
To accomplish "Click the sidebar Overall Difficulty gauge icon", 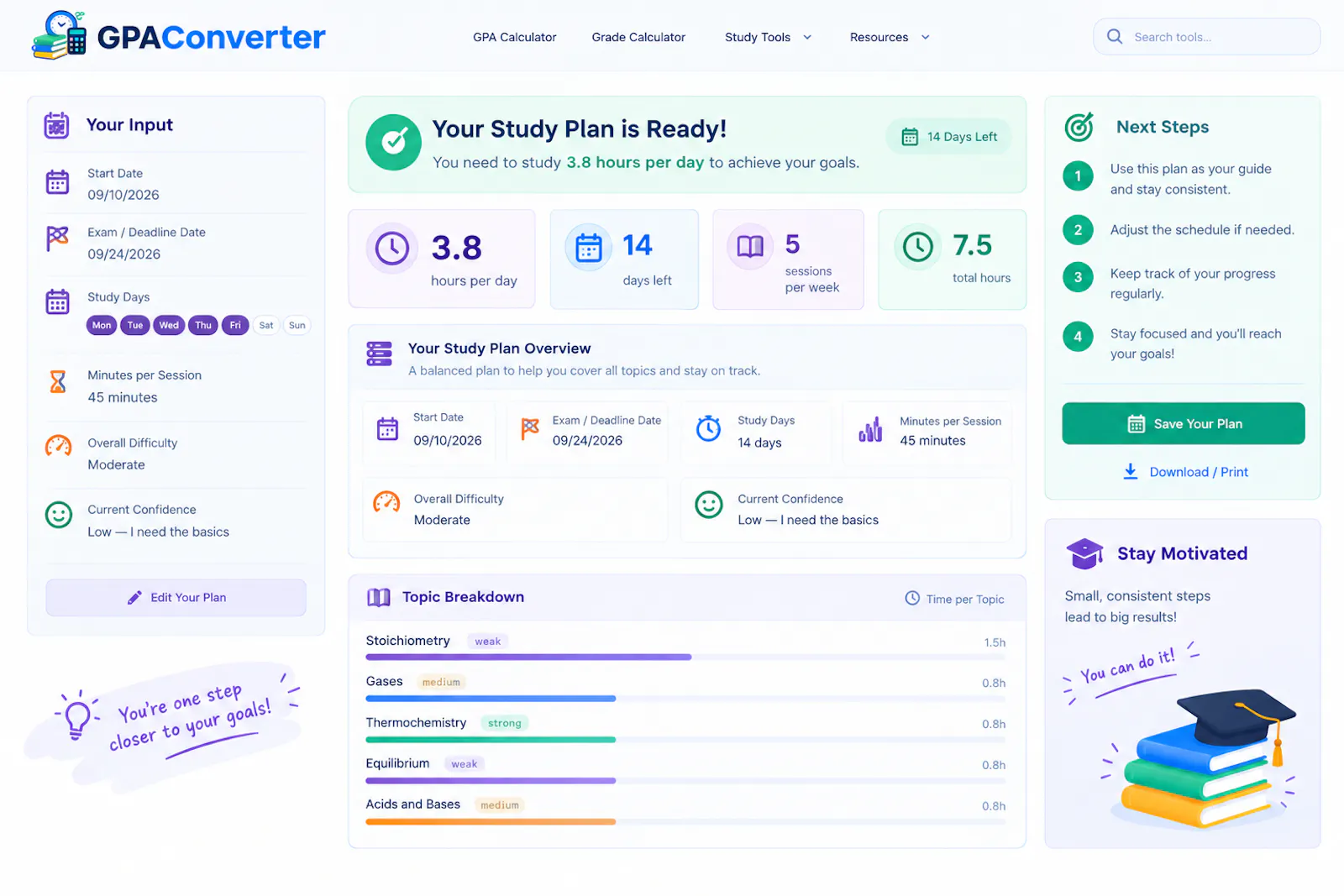I will pyautogui.click(x=58, y=446).
